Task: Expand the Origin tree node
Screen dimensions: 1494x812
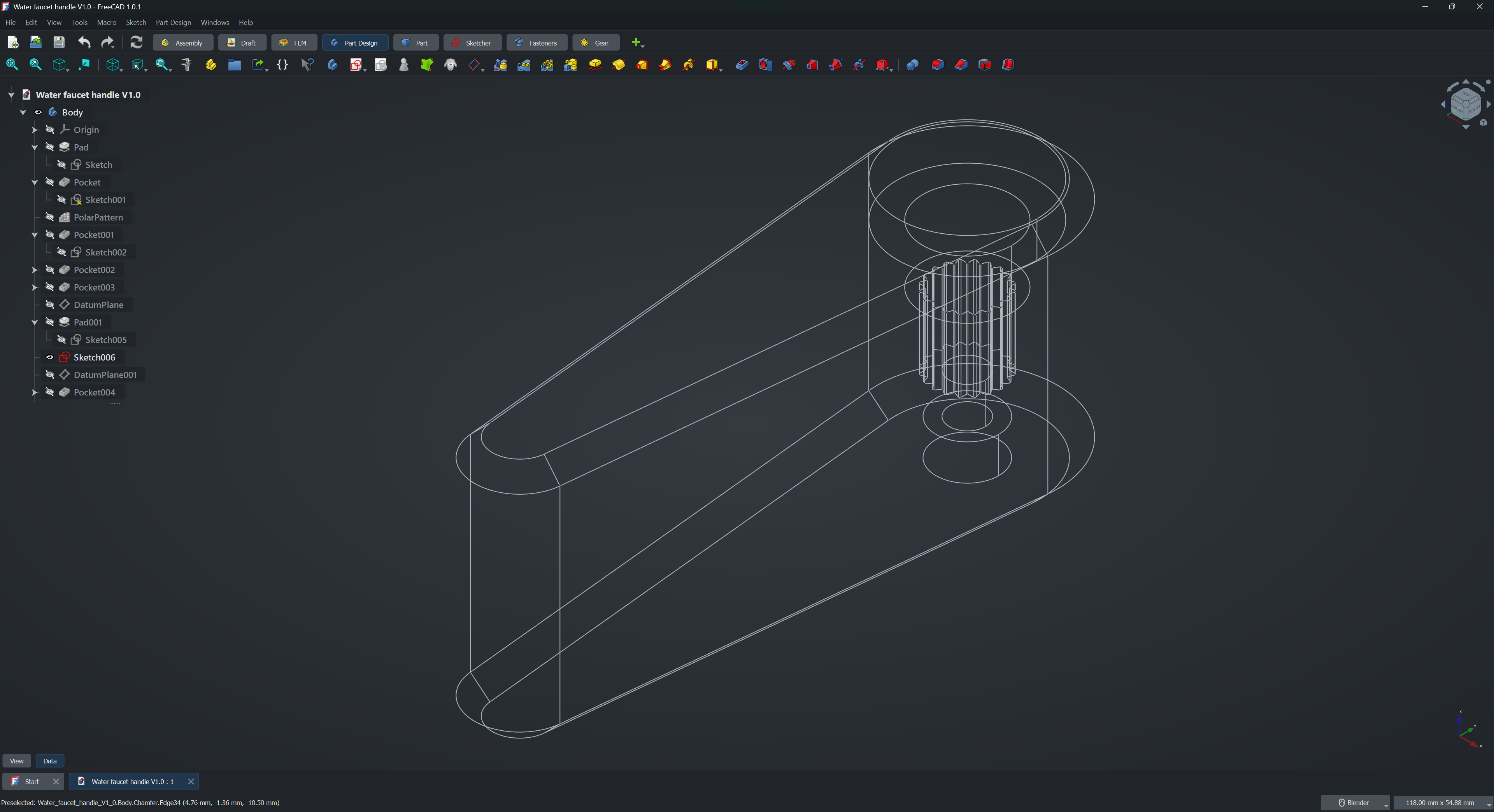Action: (x=34, y=130)
